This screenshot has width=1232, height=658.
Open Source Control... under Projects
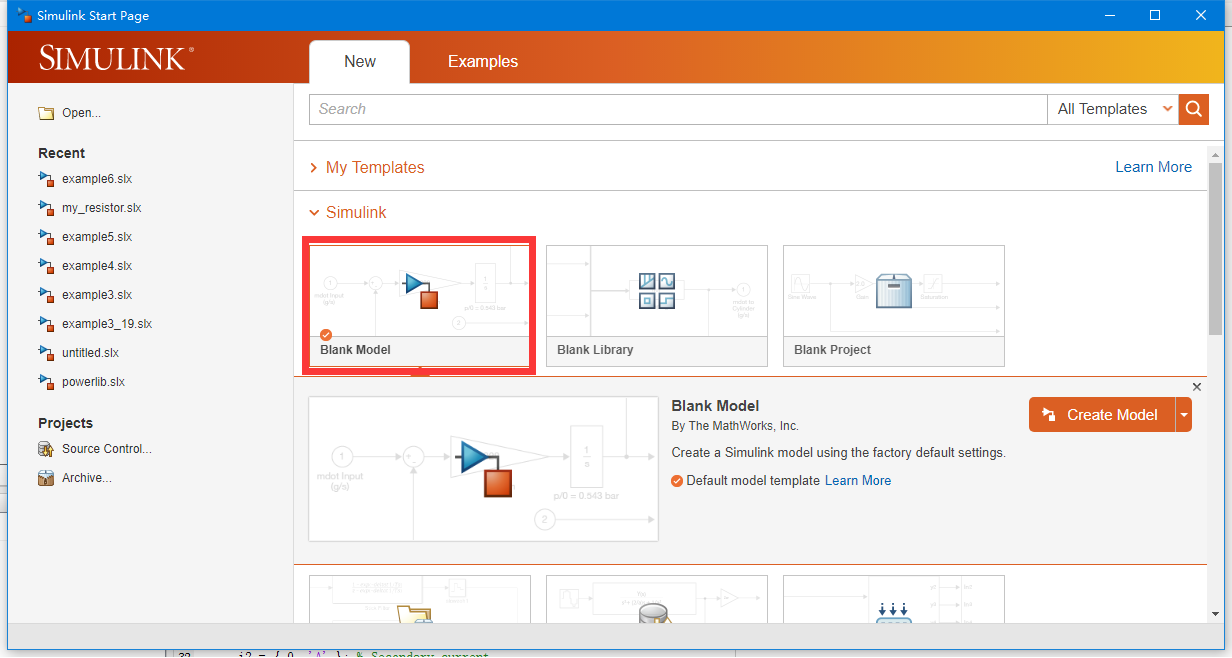pos(107,449)
